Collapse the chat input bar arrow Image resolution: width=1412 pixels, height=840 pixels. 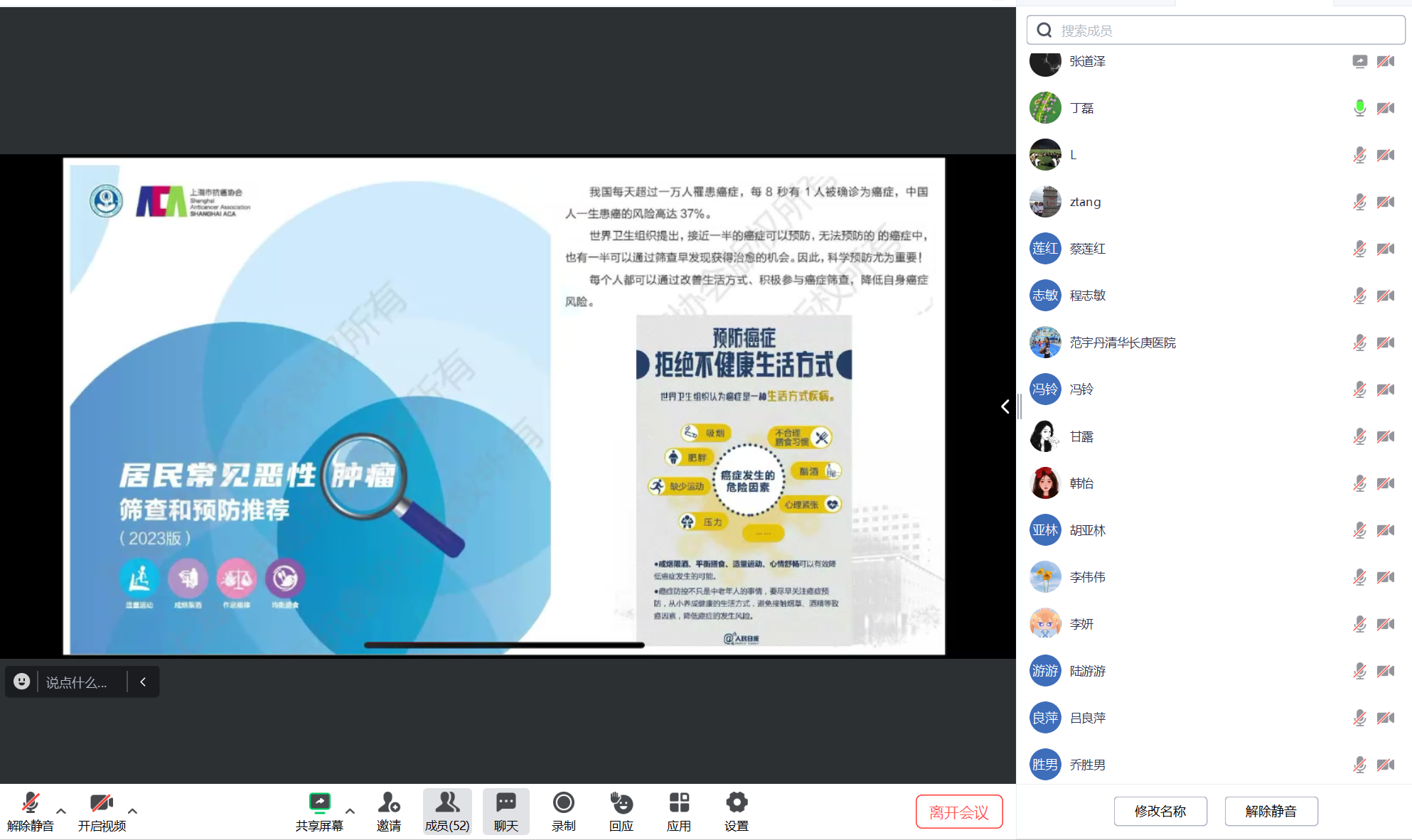point(143,682)
